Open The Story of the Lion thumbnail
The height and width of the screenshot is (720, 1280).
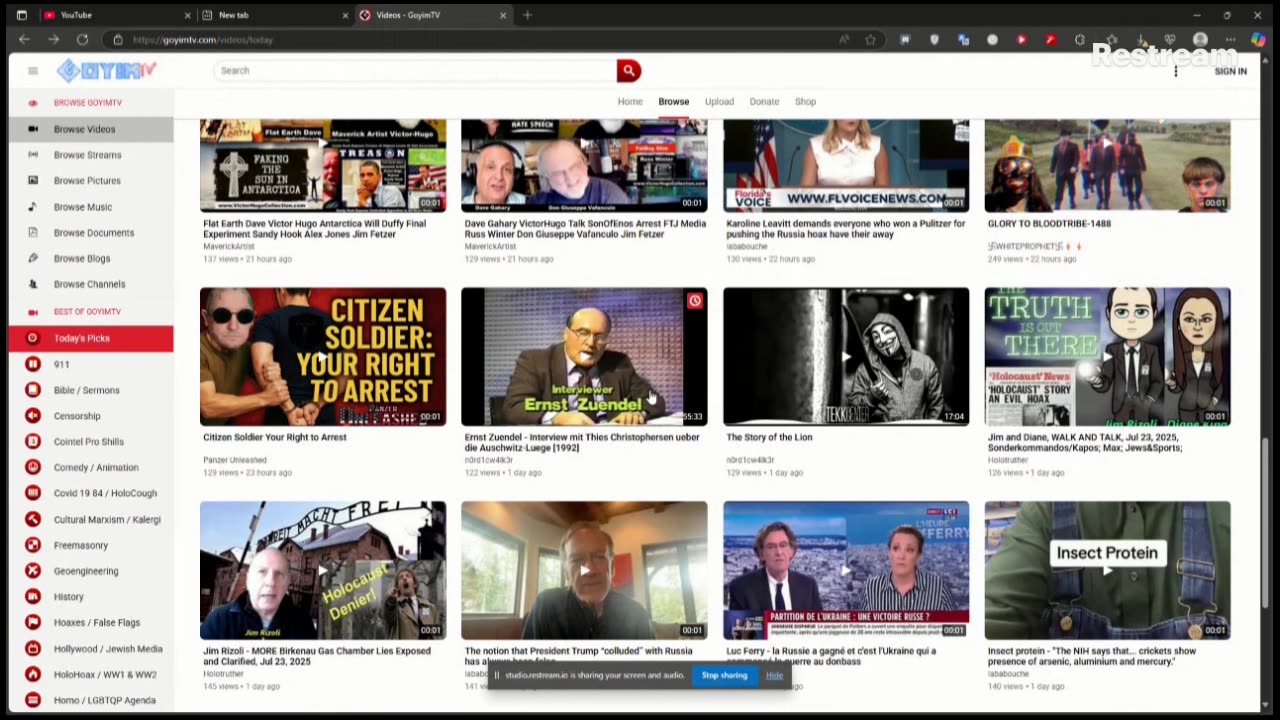(846, 357)
